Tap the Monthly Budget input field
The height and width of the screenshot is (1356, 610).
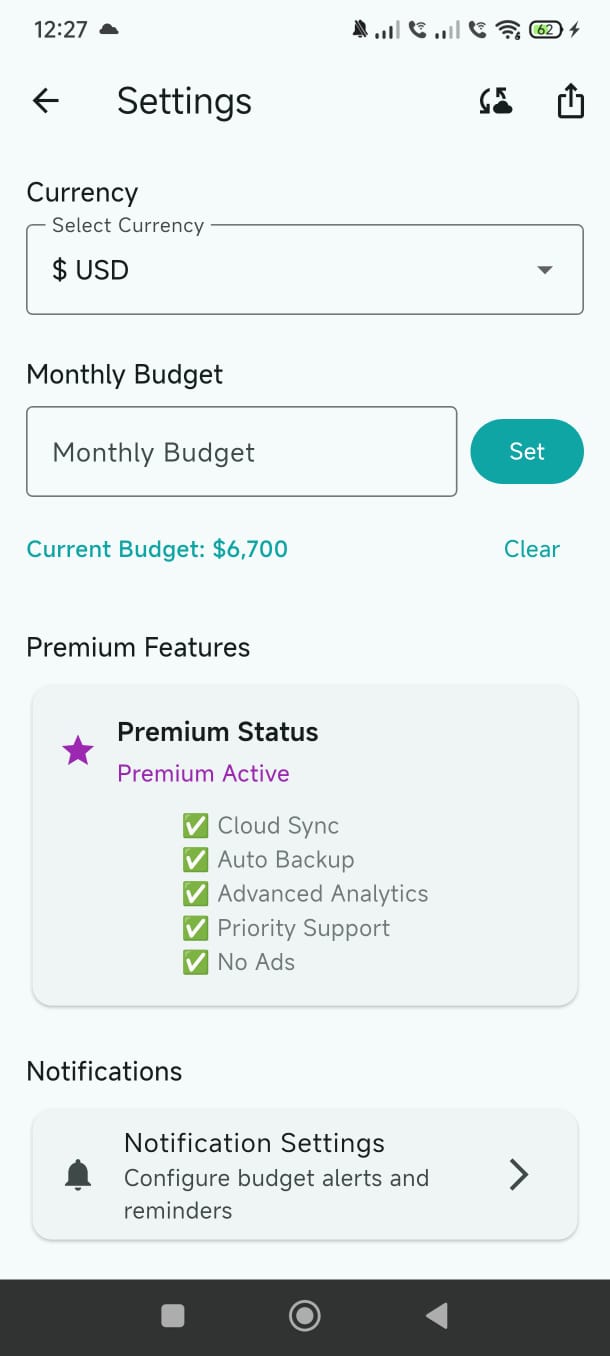point(241,452)
